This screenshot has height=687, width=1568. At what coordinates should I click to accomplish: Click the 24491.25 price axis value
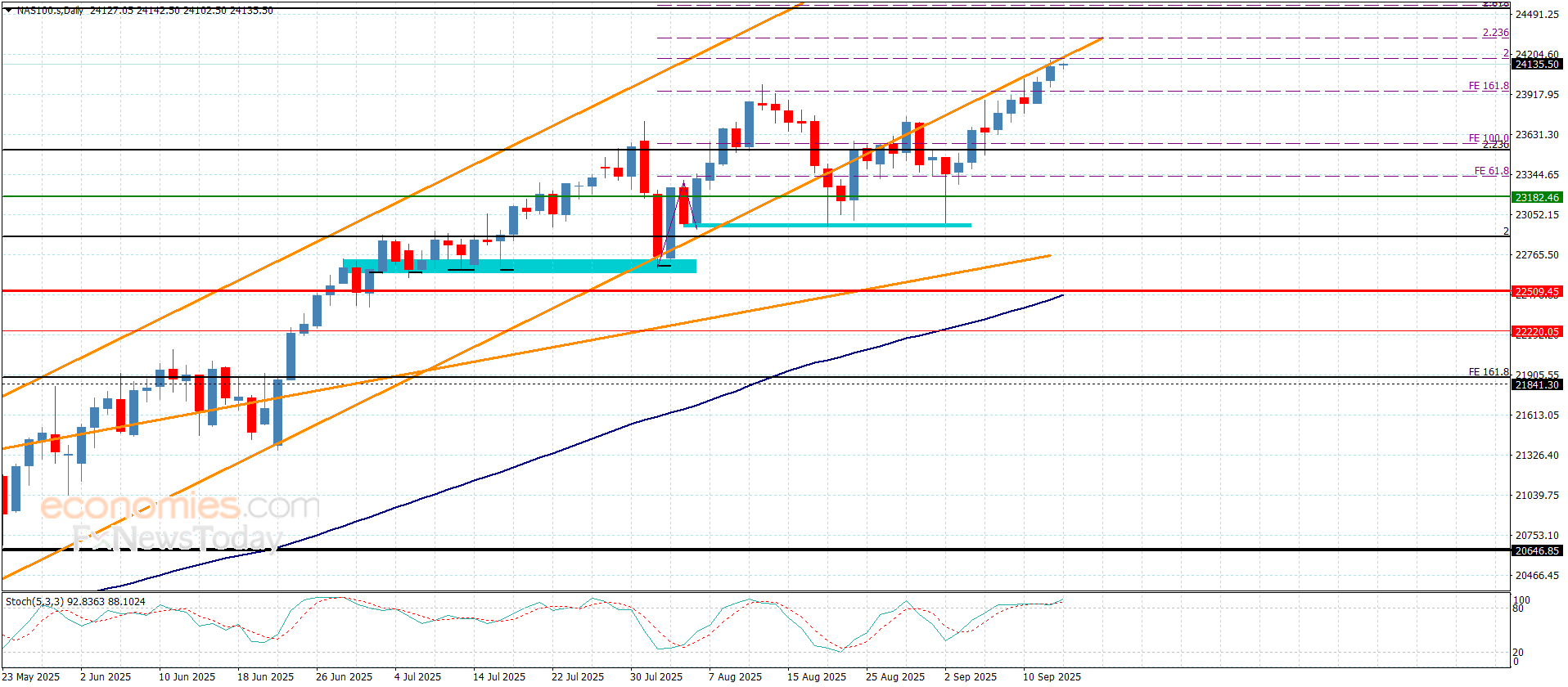click(x=1537, y=15)
